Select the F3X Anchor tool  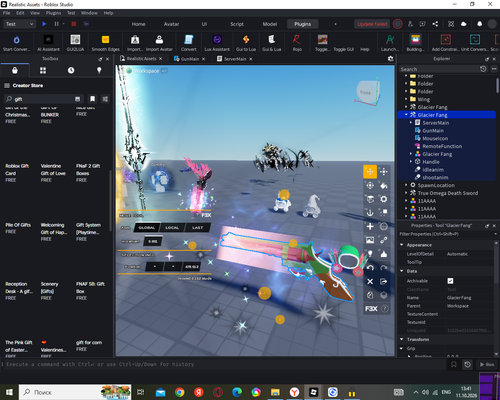coord(370,213)
